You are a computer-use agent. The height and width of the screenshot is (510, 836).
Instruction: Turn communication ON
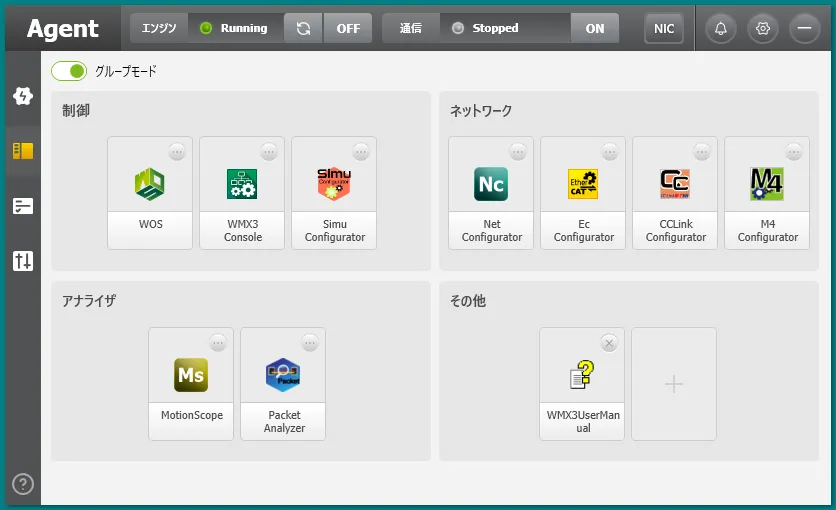595,28
